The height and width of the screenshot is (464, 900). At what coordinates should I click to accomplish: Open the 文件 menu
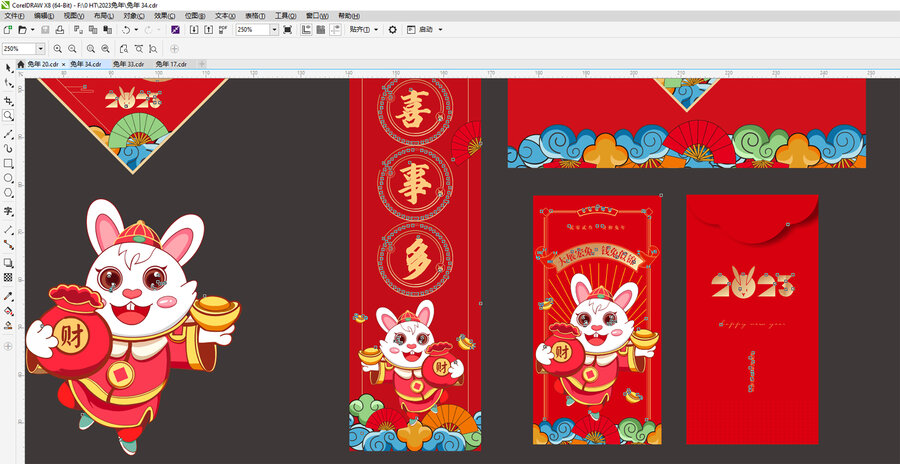click(14, 16)
